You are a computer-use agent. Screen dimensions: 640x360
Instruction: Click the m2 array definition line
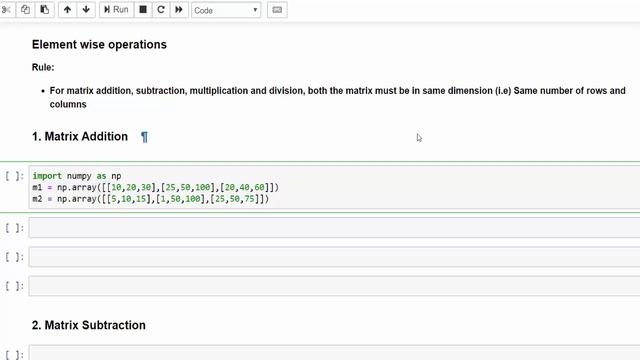[151, 199]
